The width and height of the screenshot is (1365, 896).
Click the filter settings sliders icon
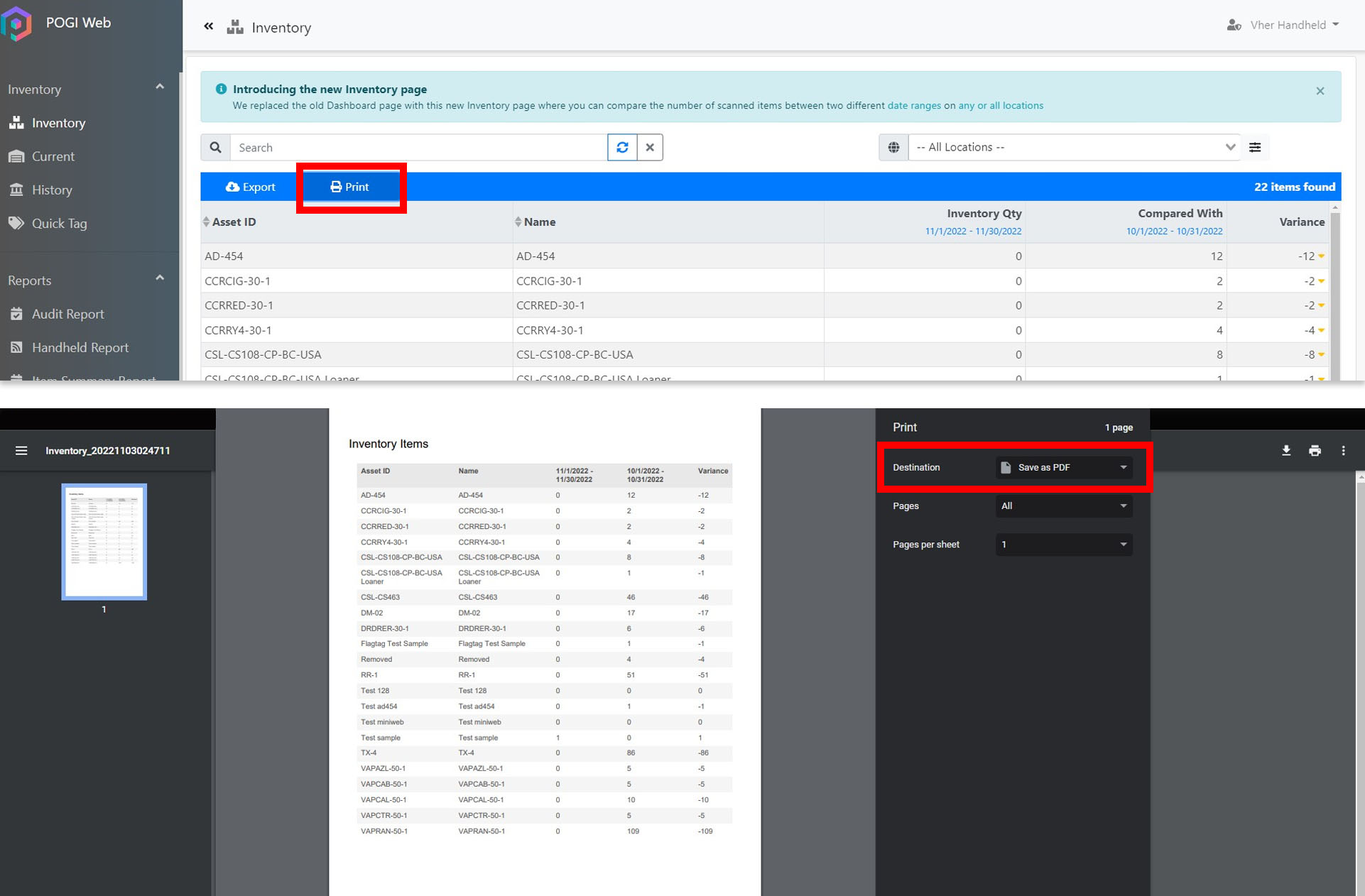coord(1255,147)
